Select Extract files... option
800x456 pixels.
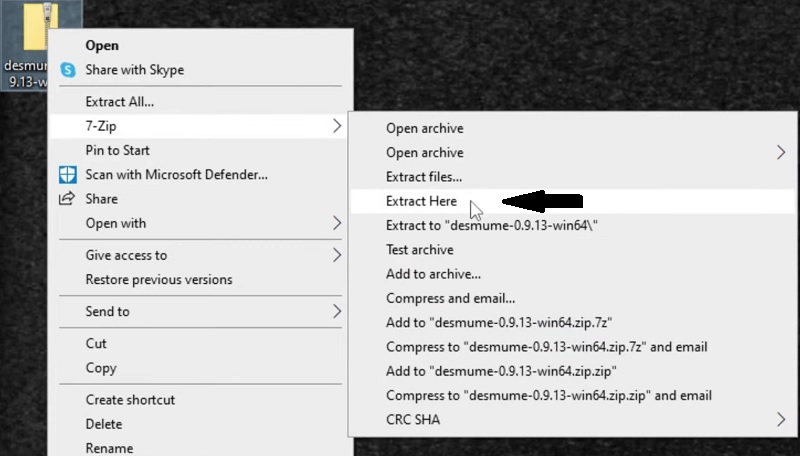[423, 177]
